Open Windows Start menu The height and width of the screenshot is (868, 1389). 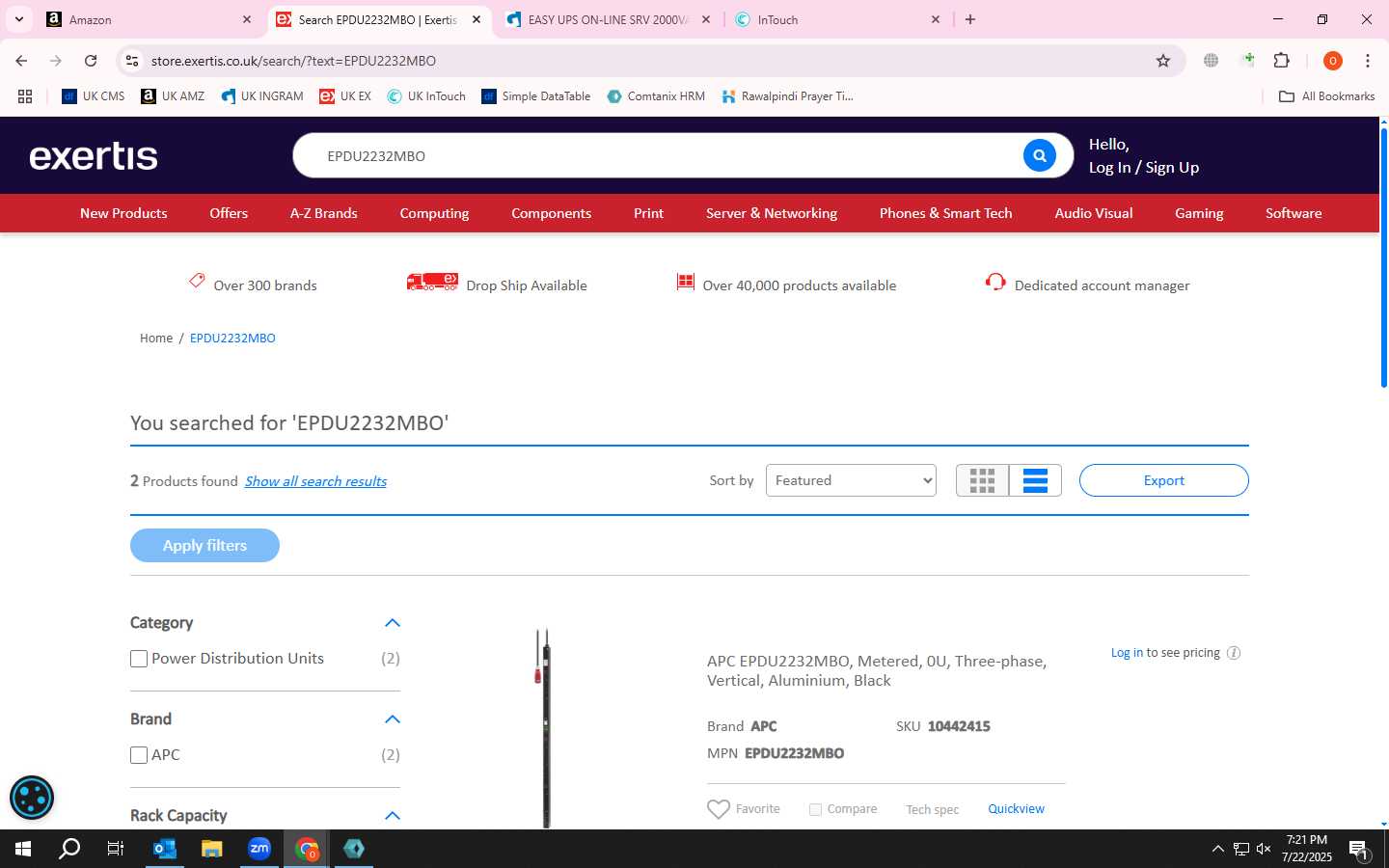[23, 849]
